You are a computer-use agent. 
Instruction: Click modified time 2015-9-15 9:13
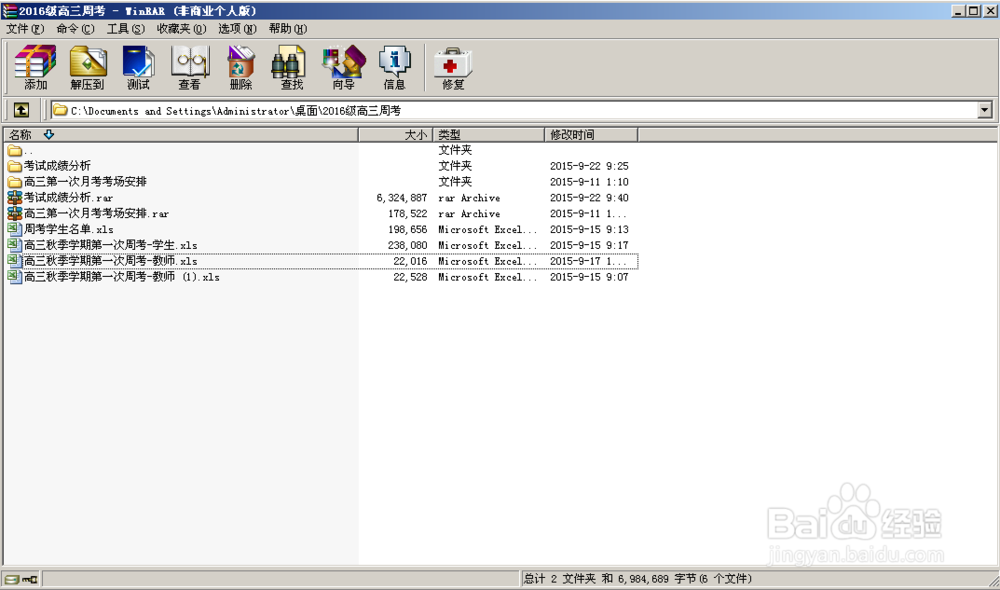589,229
